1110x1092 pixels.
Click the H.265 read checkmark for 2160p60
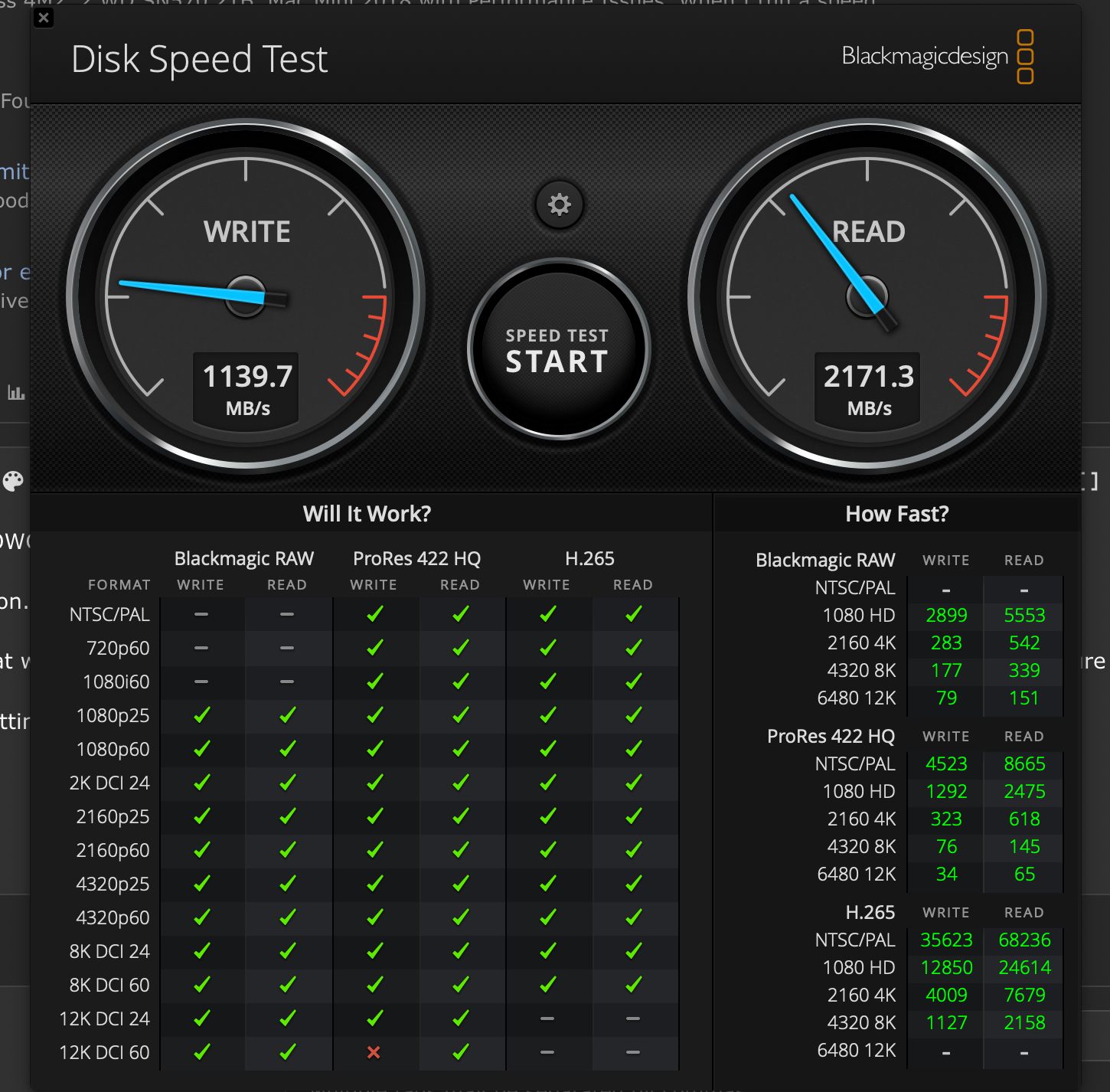click(x=633, y=850)
